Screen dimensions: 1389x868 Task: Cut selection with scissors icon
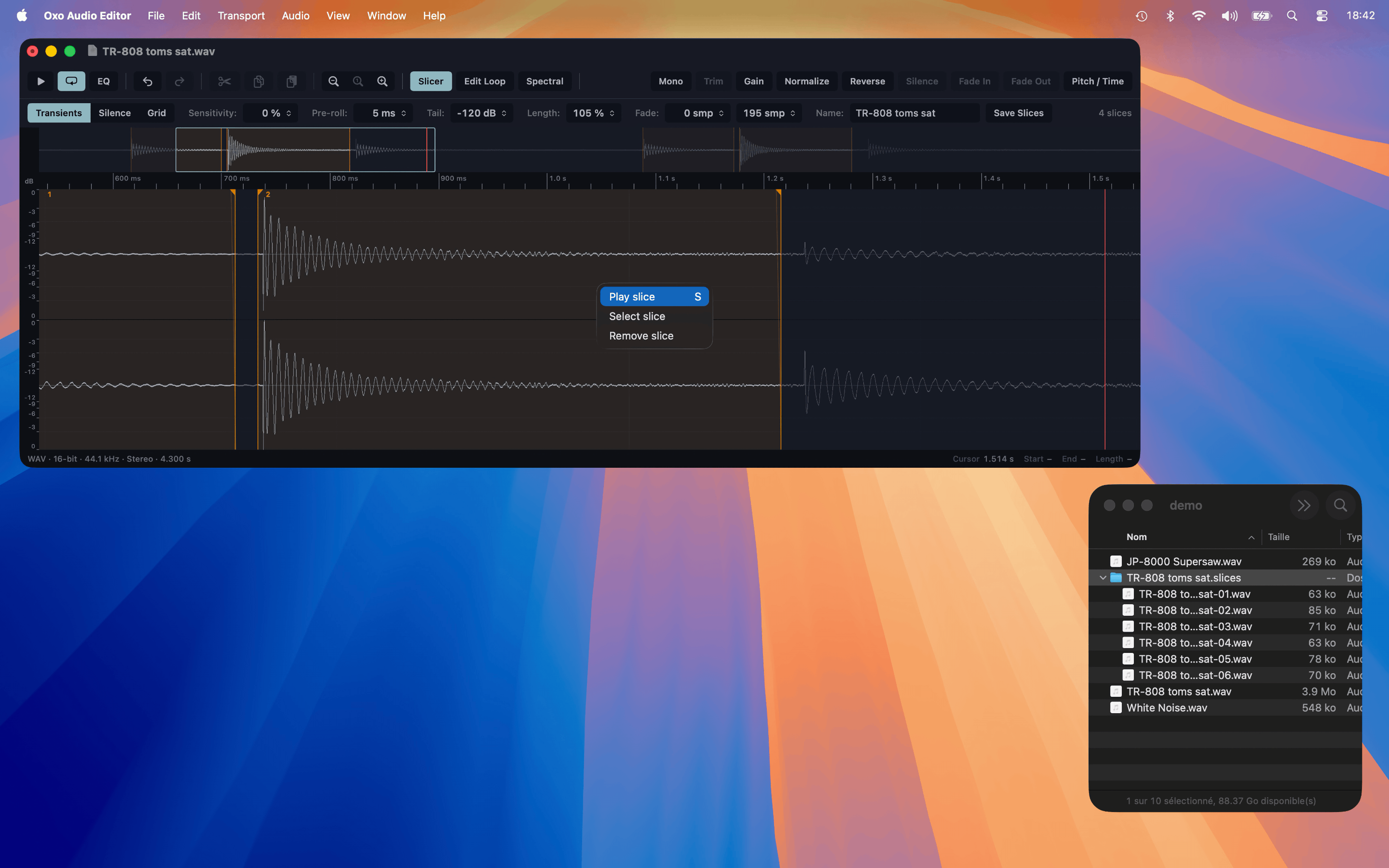point(224,81)
